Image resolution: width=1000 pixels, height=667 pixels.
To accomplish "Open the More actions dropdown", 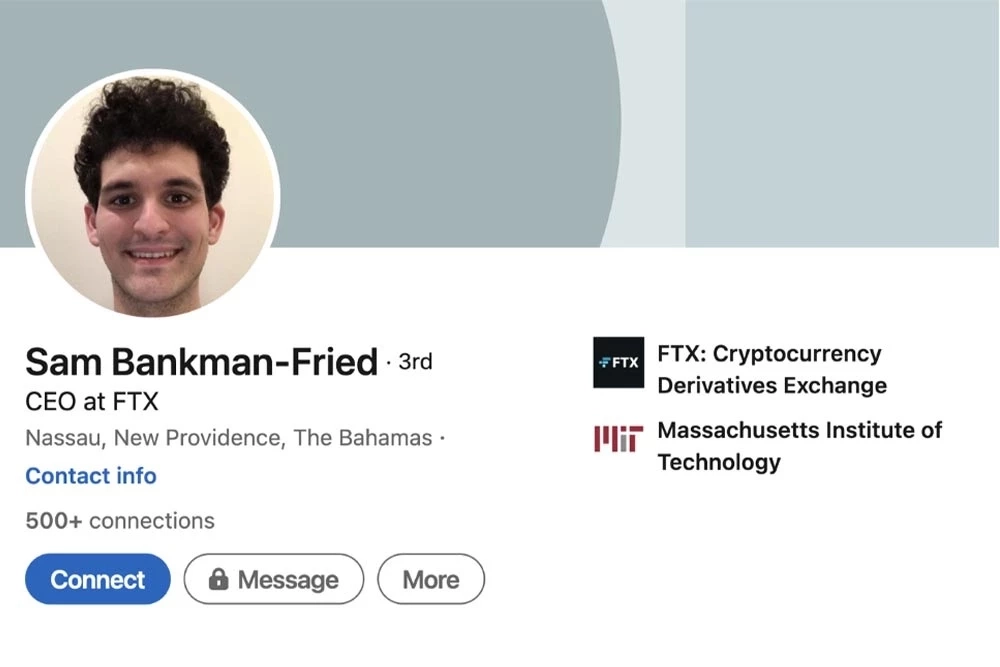I will (x=430, y=580).
